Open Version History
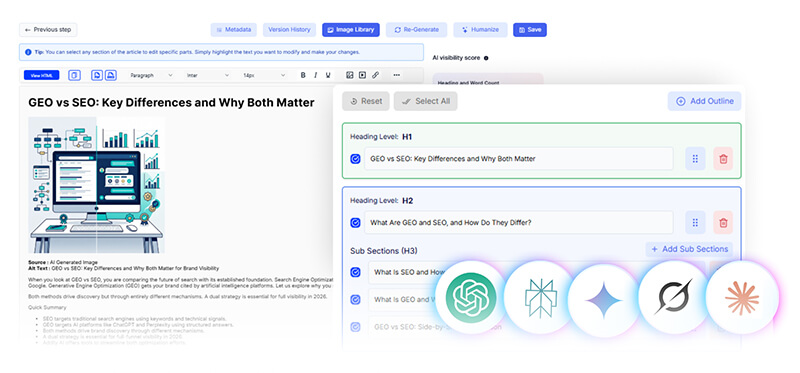This screenshot has height=373, width=800. [x=289, y=30]
